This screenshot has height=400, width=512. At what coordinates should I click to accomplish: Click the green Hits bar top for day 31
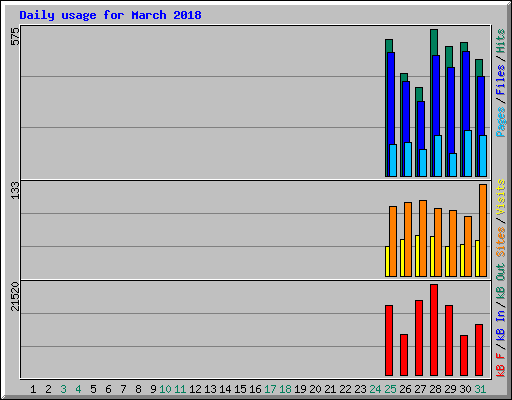(x=479, y=68)
